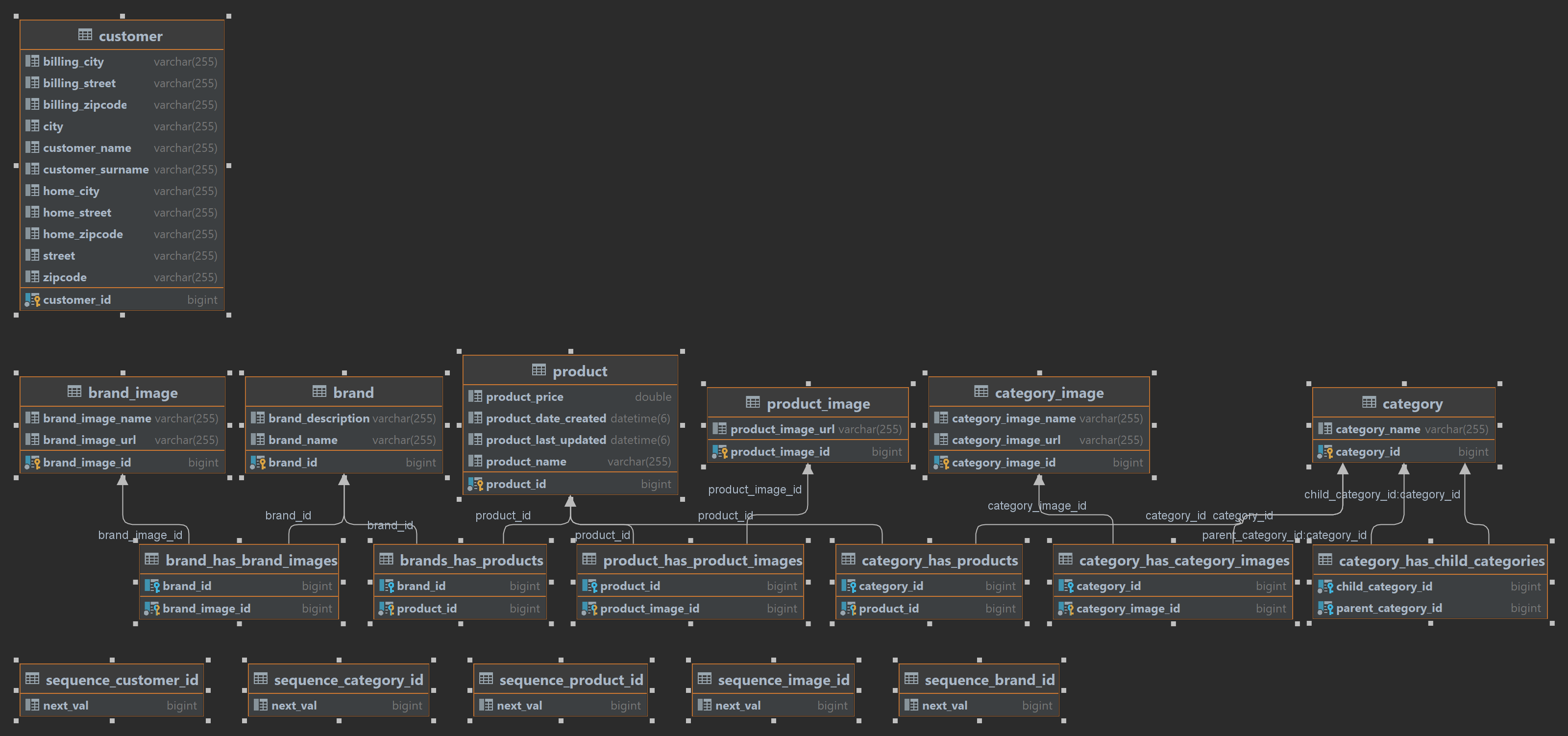Click the brand_image_id relationship label
This screenshot has height=736, width=1568.
pos(140,535)
